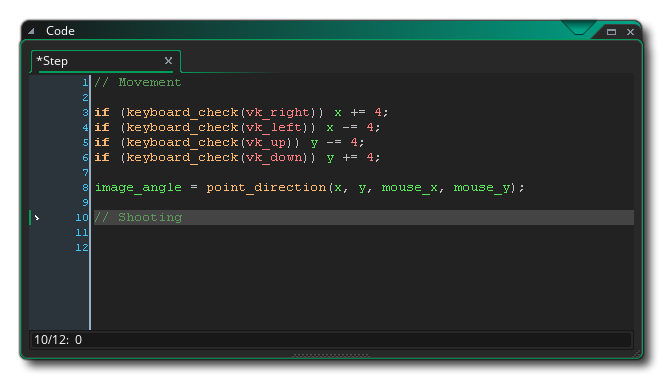Click the empty line 11 in the editor
663x379 pixels.
[x=364, y=233]
